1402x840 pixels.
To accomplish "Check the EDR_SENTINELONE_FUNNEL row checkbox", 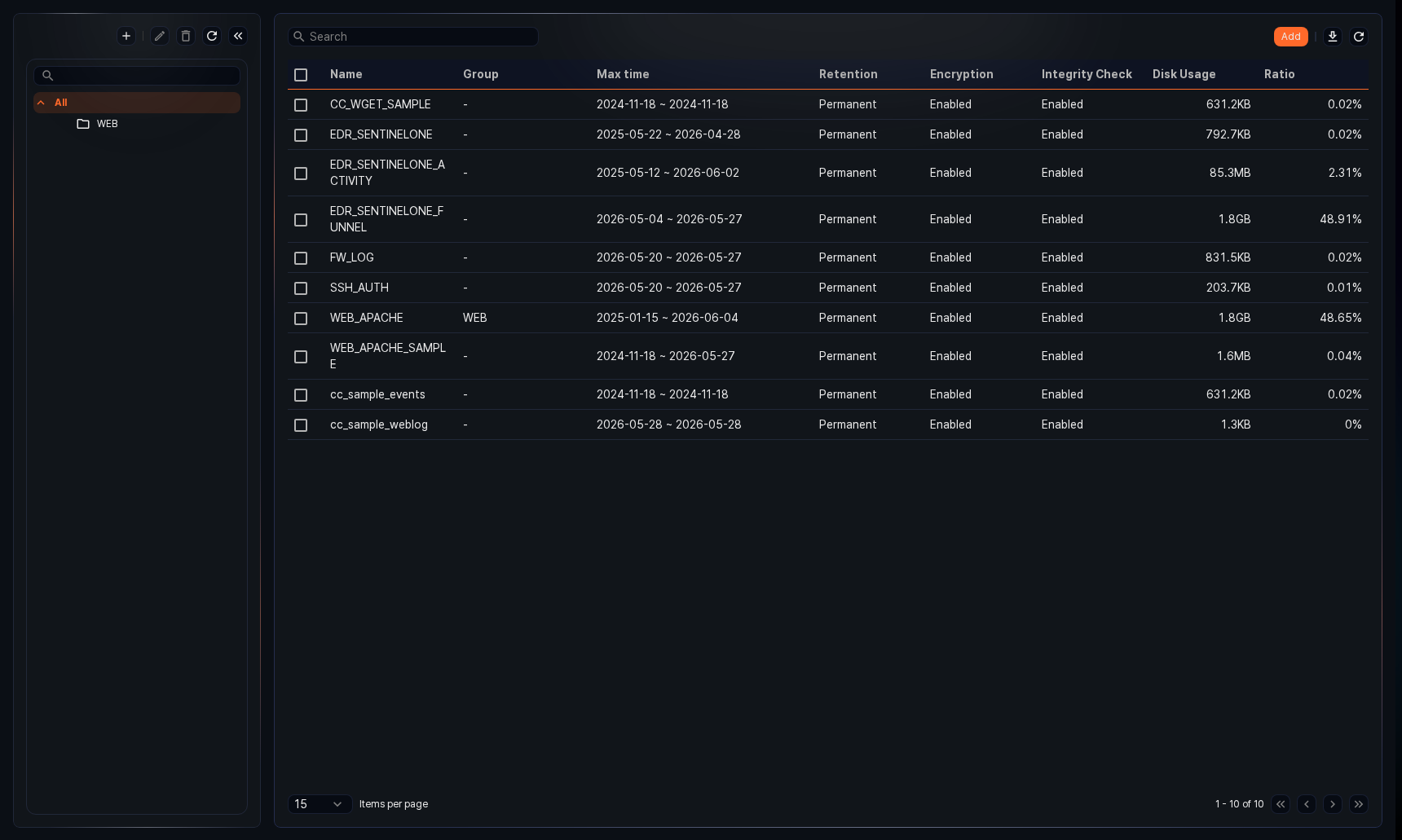I will [301, 220].
